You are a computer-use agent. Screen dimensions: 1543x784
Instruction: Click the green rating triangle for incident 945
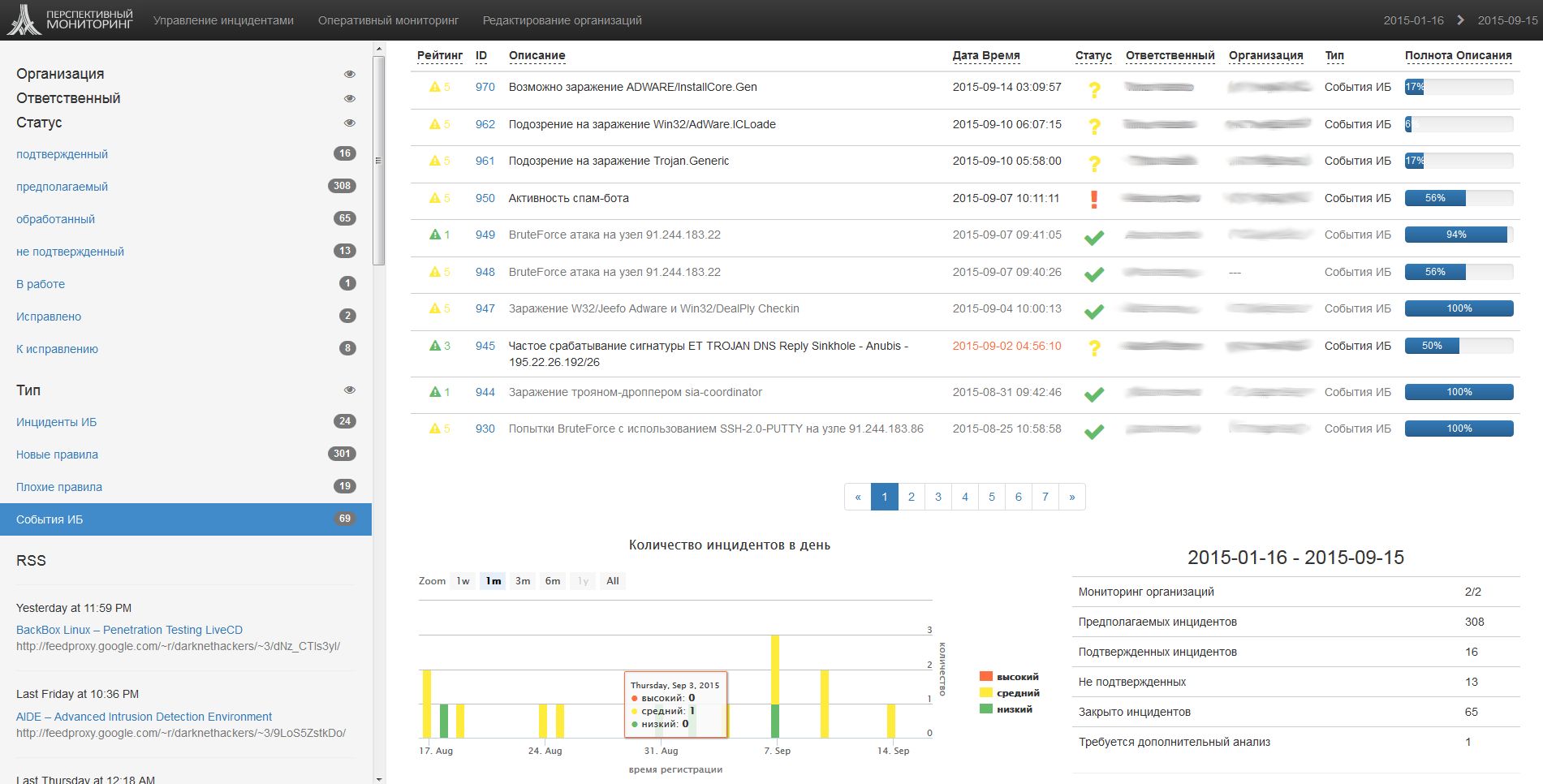point(434,346)
